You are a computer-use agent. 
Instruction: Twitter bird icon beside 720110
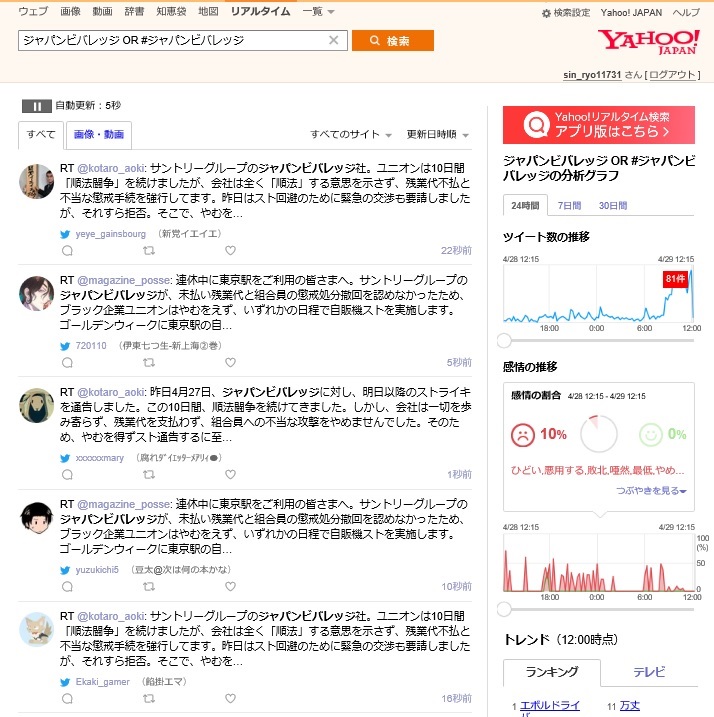click(65, 347)
